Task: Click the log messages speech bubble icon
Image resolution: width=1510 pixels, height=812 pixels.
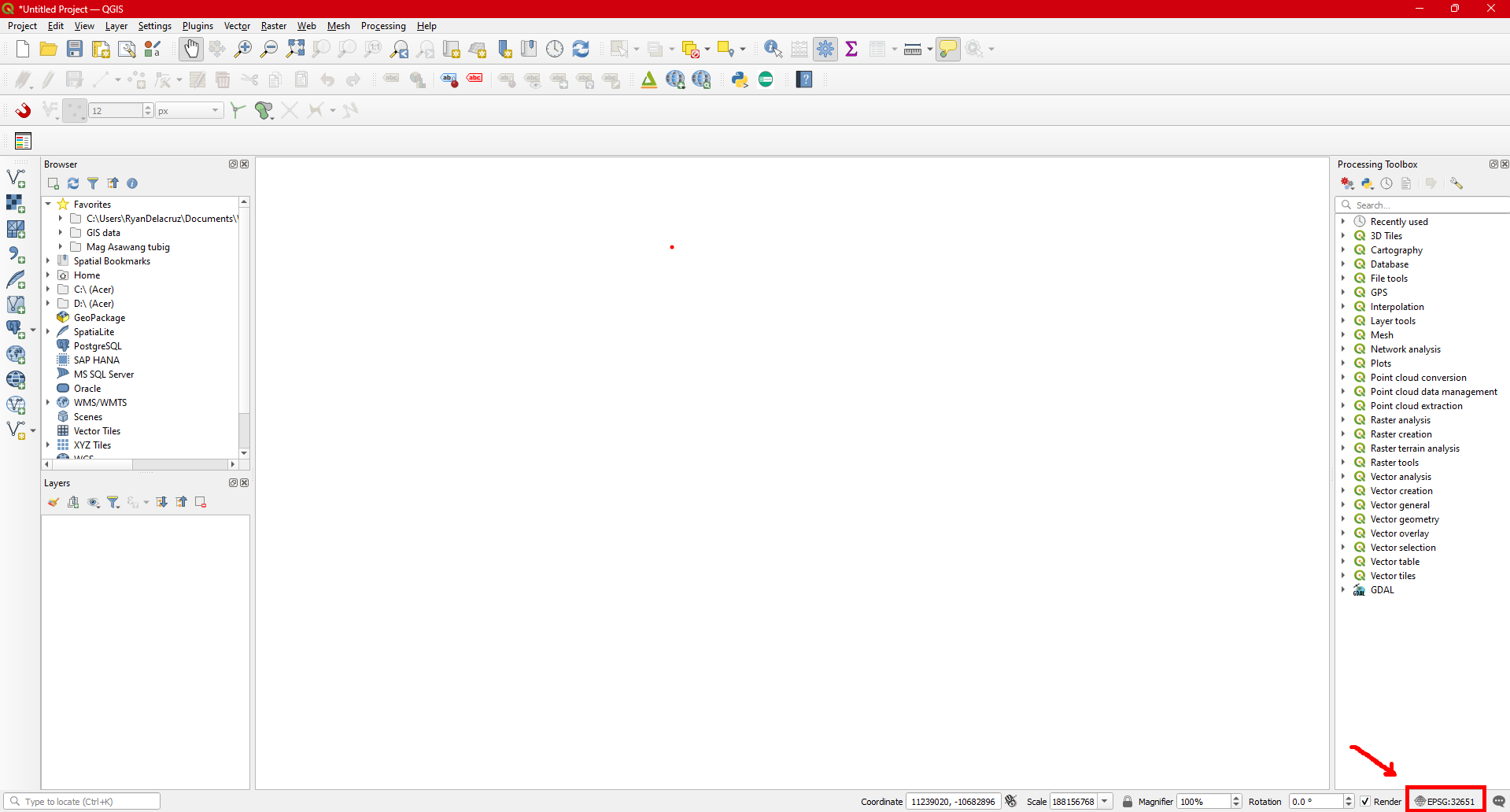Action: tap(1499, 801)
